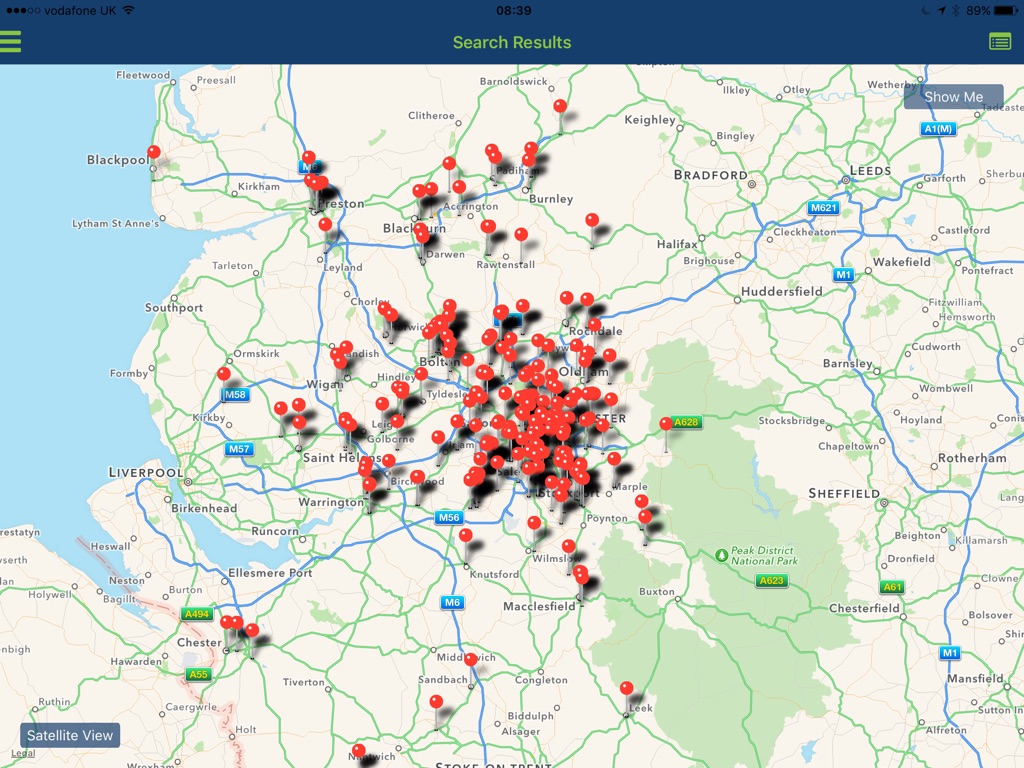Tap the Search Results title

[x=512, y=42]
